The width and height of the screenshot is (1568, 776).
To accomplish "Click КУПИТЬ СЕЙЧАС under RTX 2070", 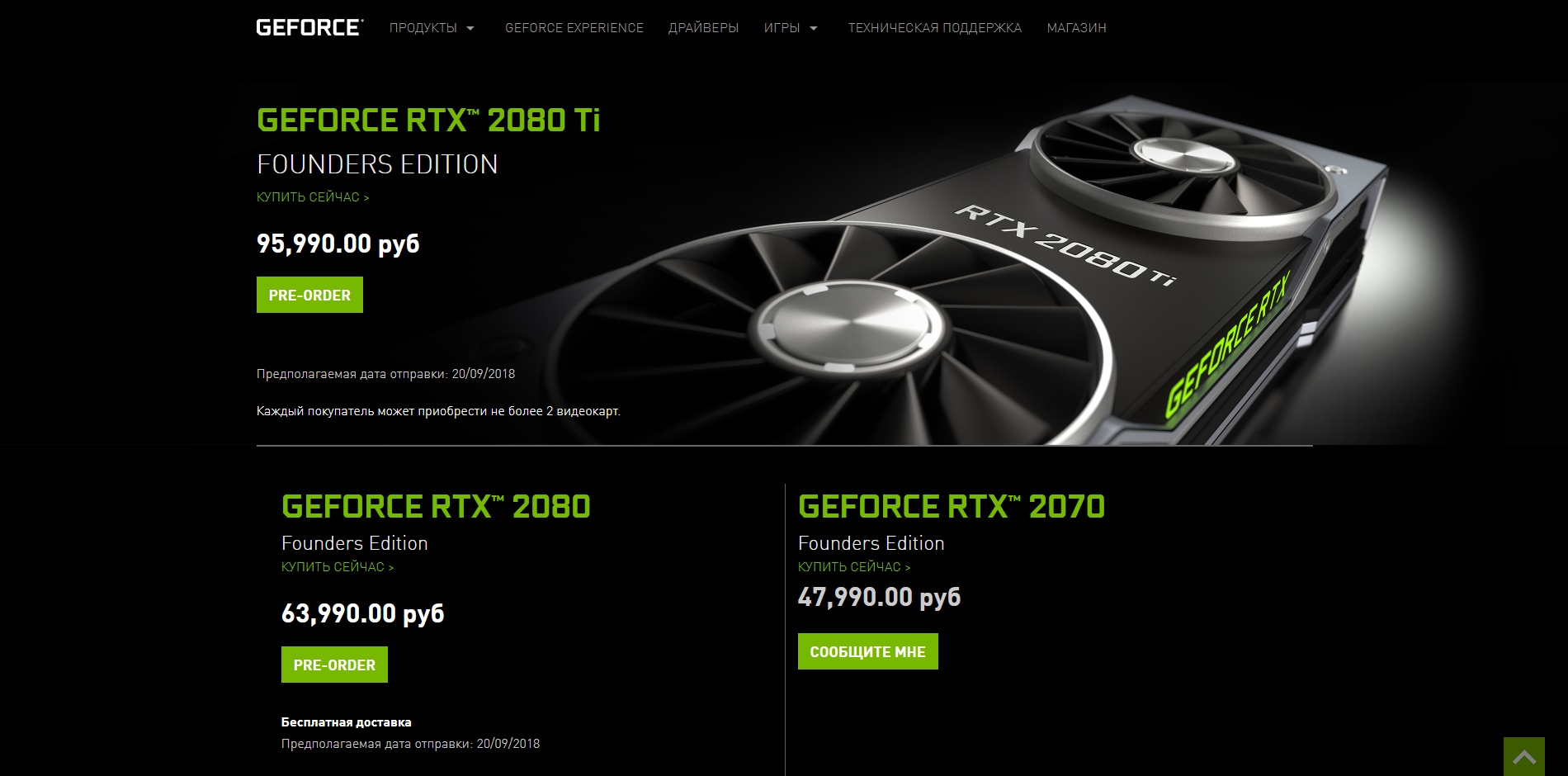I will (854, 567).
